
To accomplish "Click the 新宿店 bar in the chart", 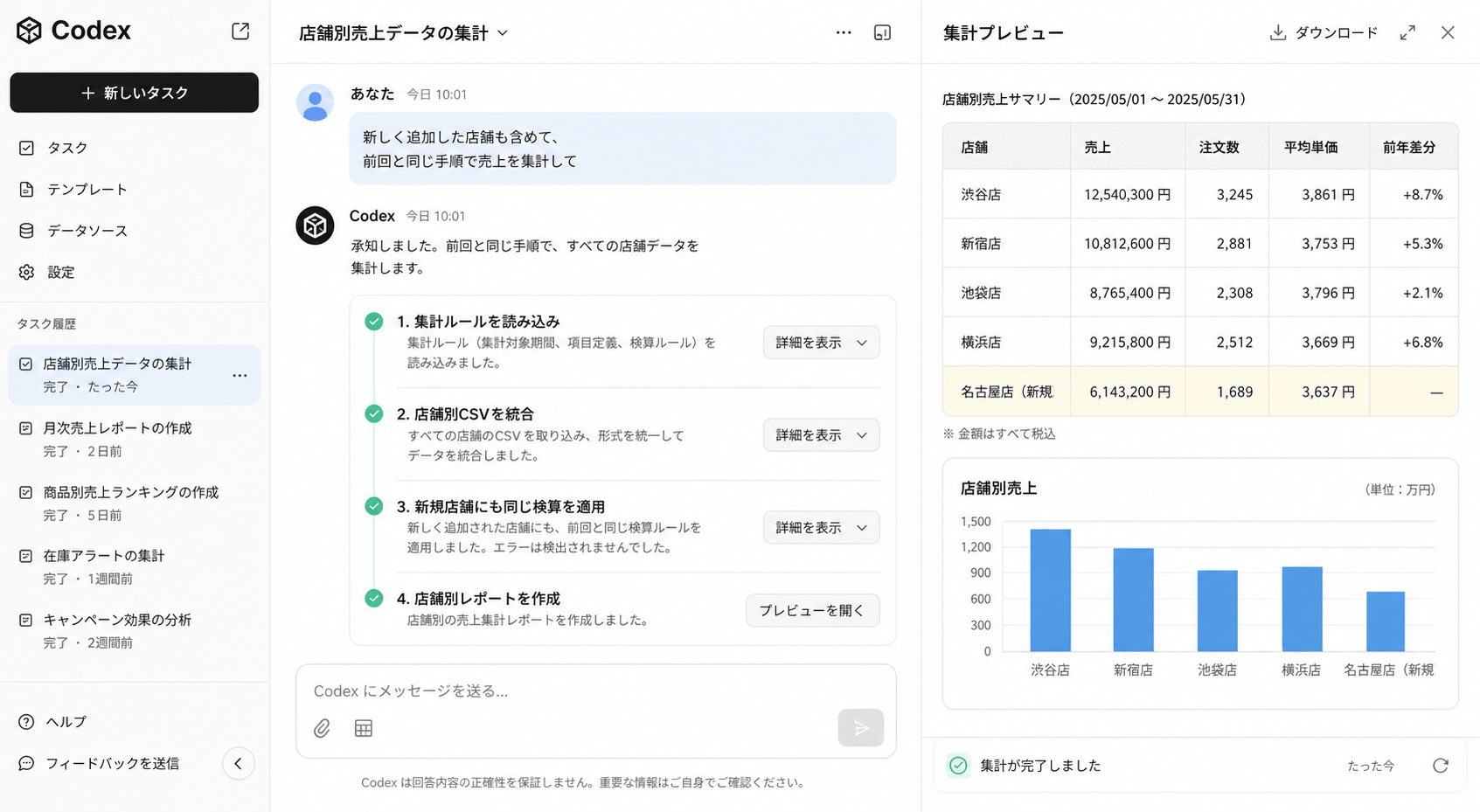I will pyautogui.click(x=1133, y=600).
